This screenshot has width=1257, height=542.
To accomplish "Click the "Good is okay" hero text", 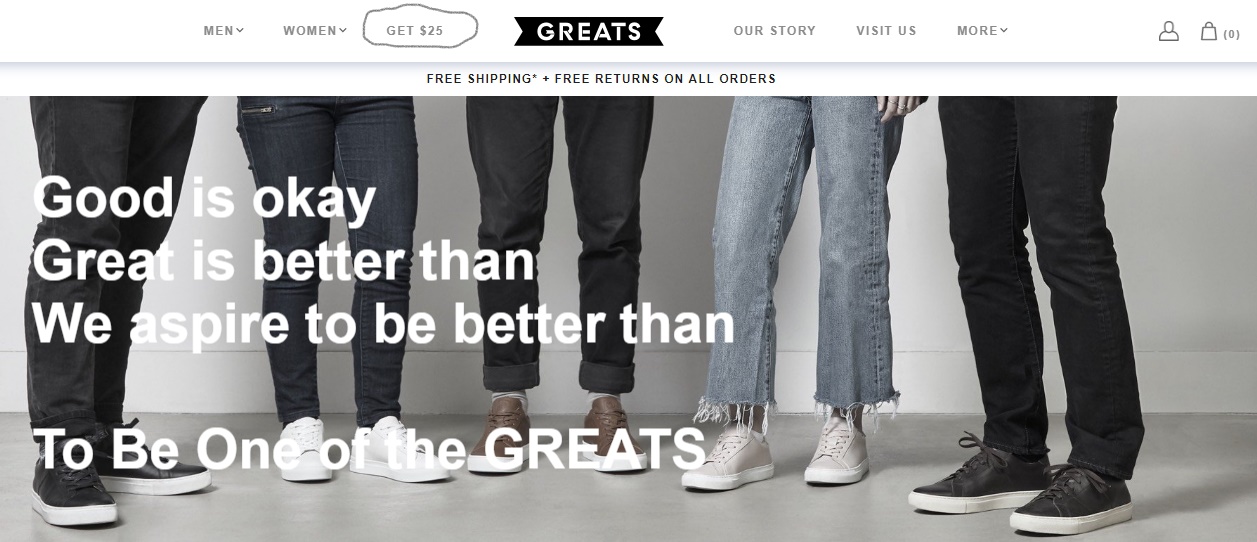I will click(205, 197).
